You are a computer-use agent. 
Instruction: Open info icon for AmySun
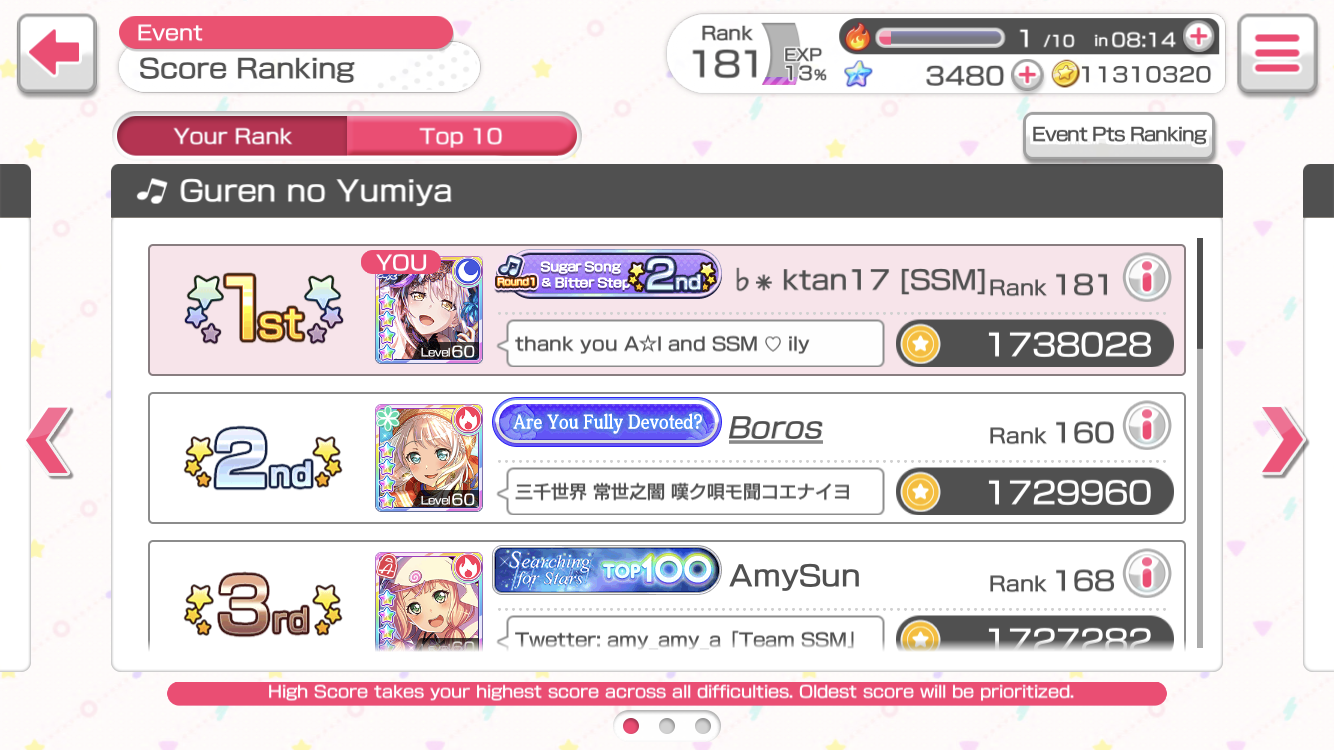[x=1147, y=575]
